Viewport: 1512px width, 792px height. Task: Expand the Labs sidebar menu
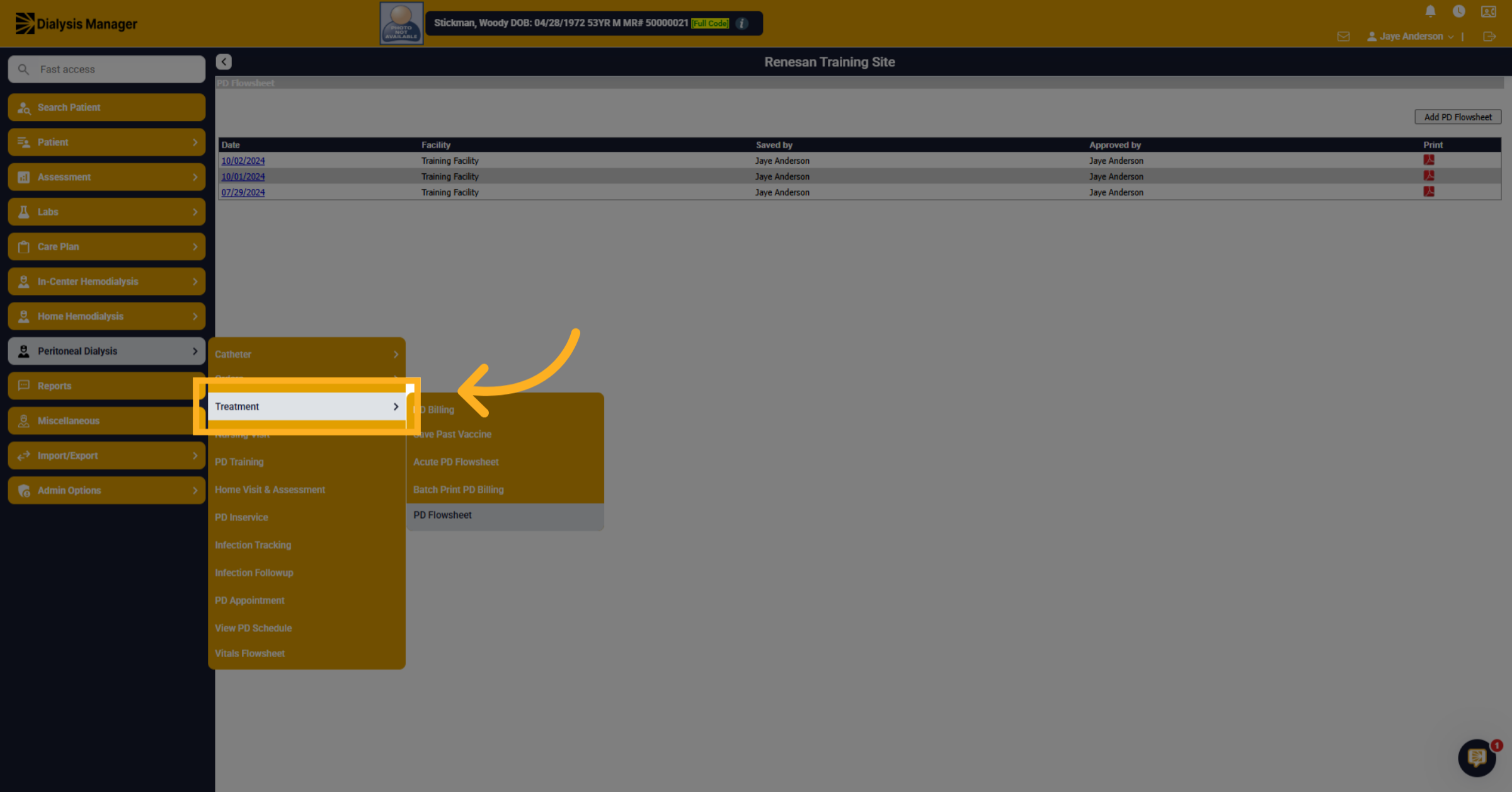point(106,212)
